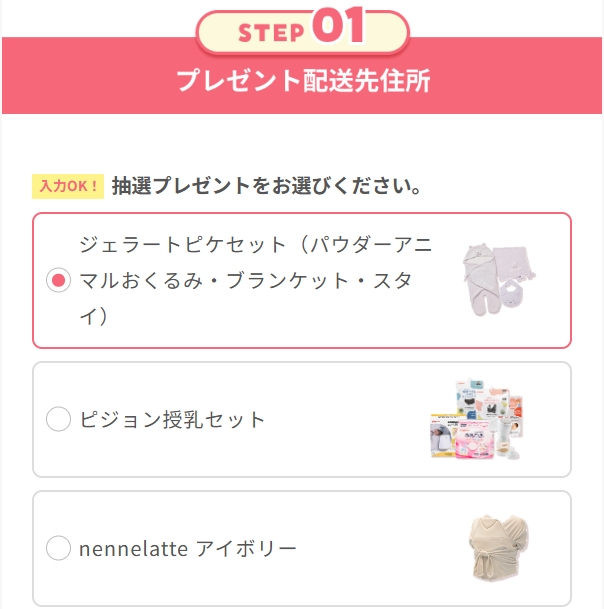
Task: Pick the nennelatte アイボリー radio button
Action: [x=59, y=548]
